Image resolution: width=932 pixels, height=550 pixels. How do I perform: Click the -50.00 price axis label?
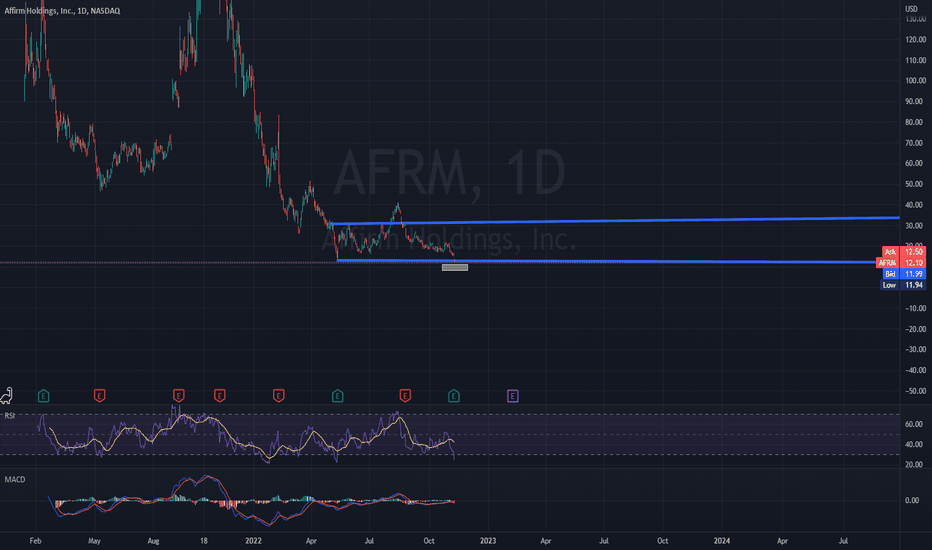point(915,391)
